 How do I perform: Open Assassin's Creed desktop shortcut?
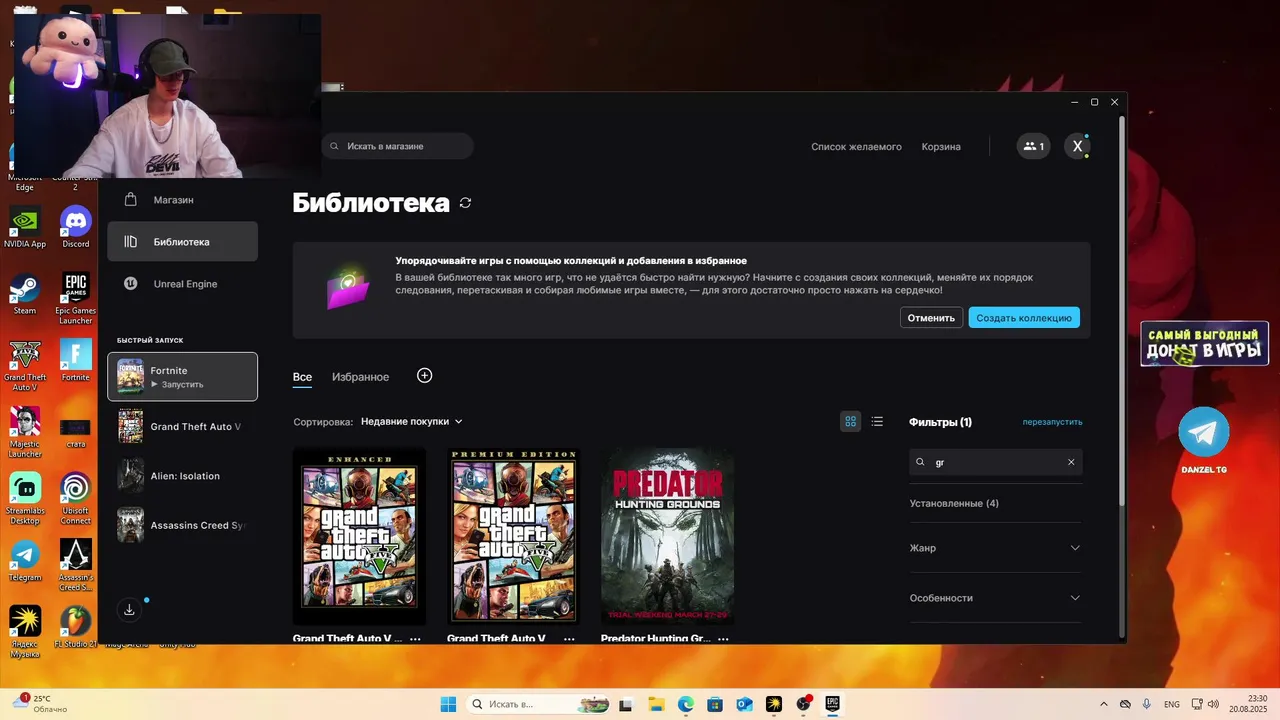coord(76,564)
